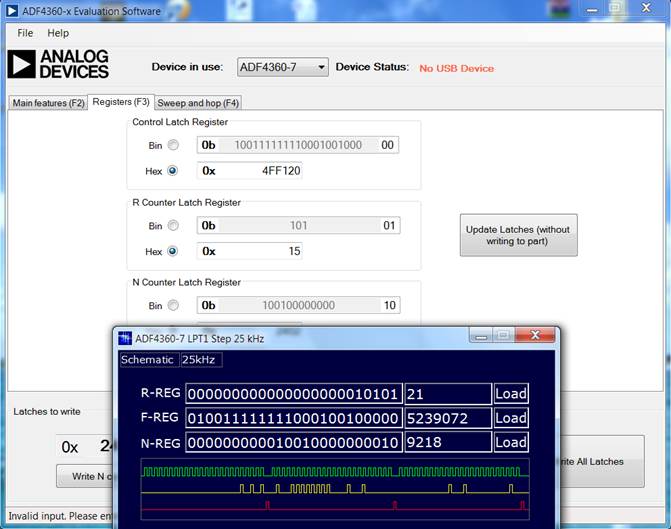Viewport: 671px width, 529px height.
Task: Click the N-REG binary field
Action: [294, 442]
